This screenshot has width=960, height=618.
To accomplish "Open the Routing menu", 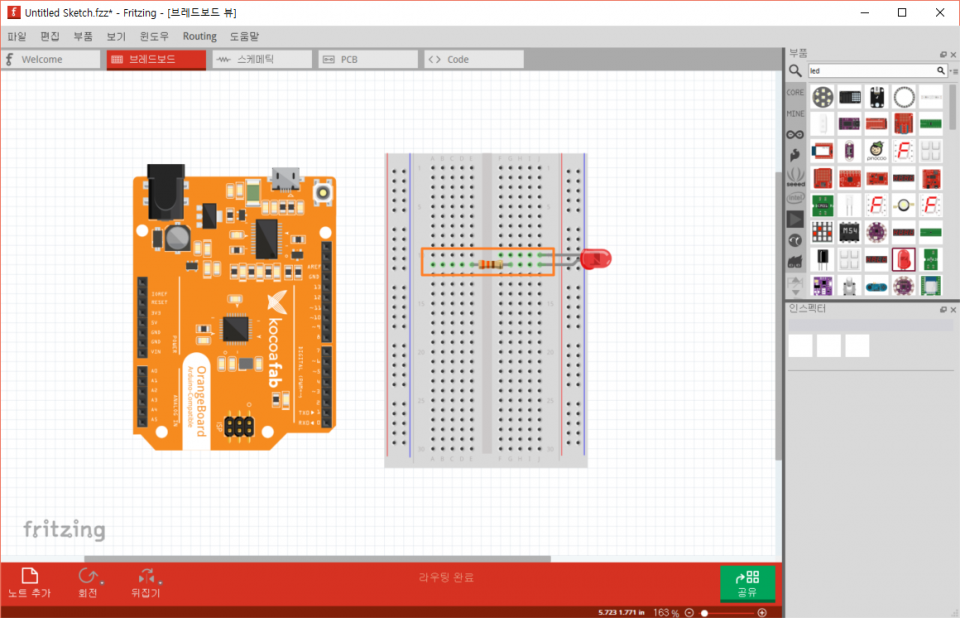I will 200,36.
